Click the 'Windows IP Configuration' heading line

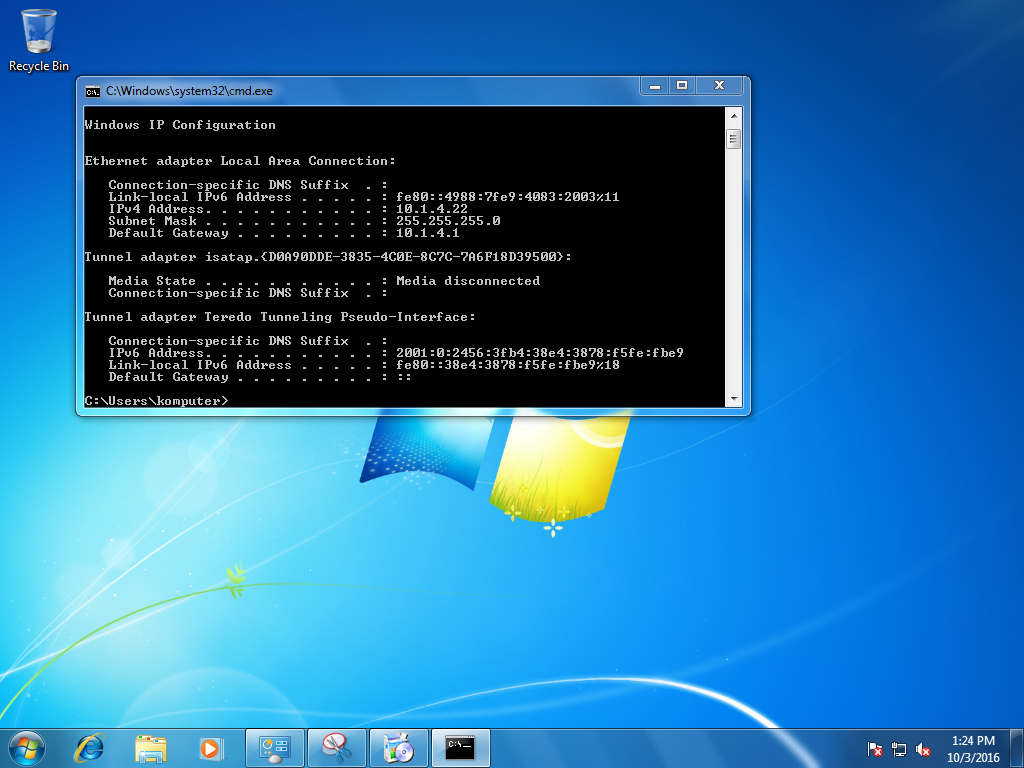(180, 125)
